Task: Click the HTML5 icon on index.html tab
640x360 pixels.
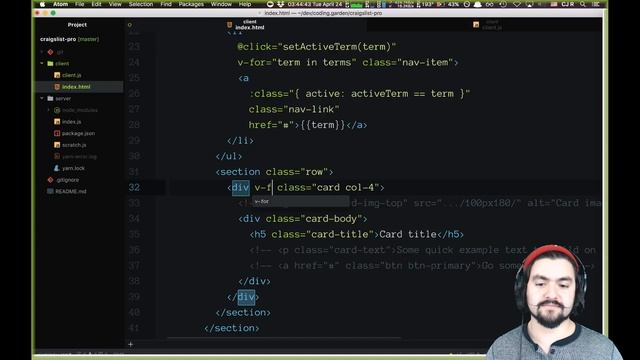Action: click(229, 25)
